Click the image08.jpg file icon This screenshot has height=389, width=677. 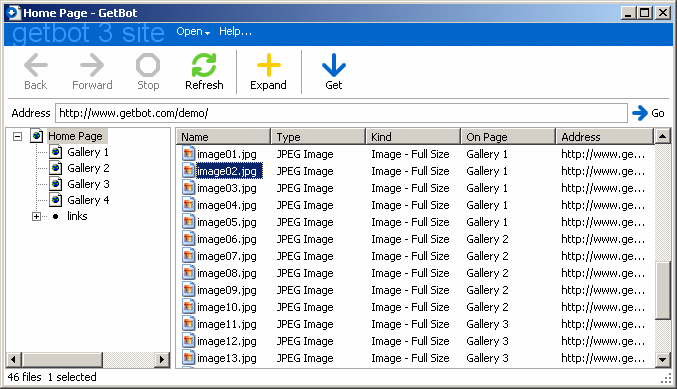tap(188, 273)
